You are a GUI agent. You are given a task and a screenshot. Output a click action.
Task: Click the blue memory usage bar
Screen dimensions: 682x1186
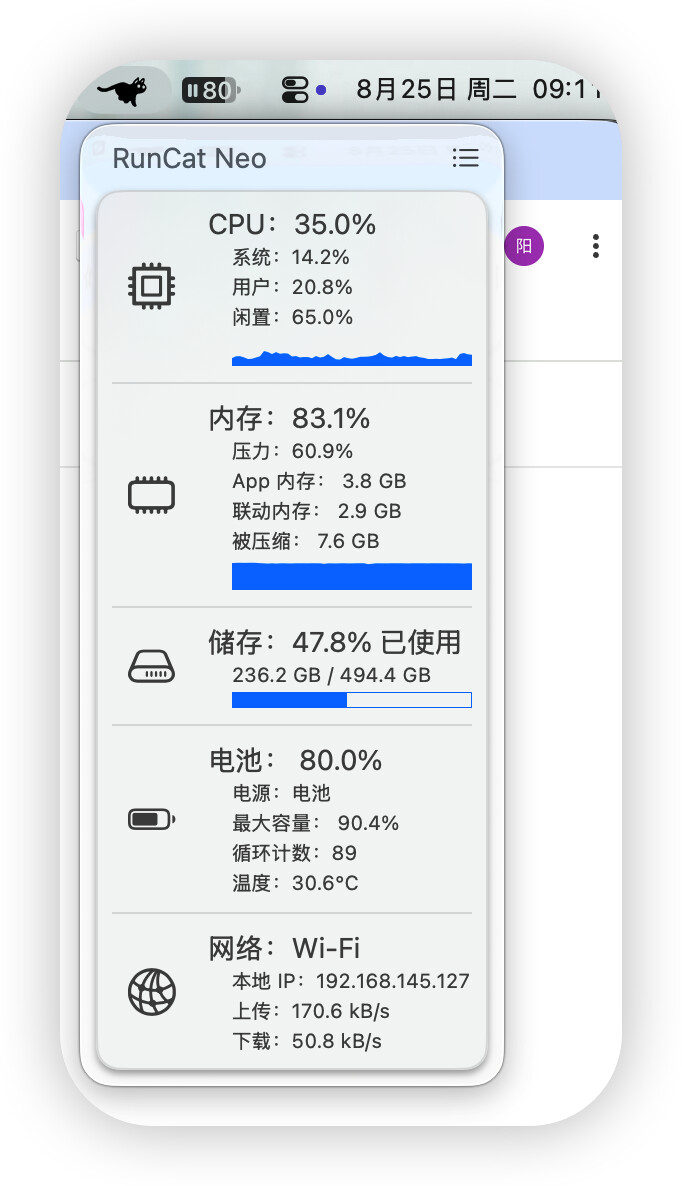[x=352, y=576]
